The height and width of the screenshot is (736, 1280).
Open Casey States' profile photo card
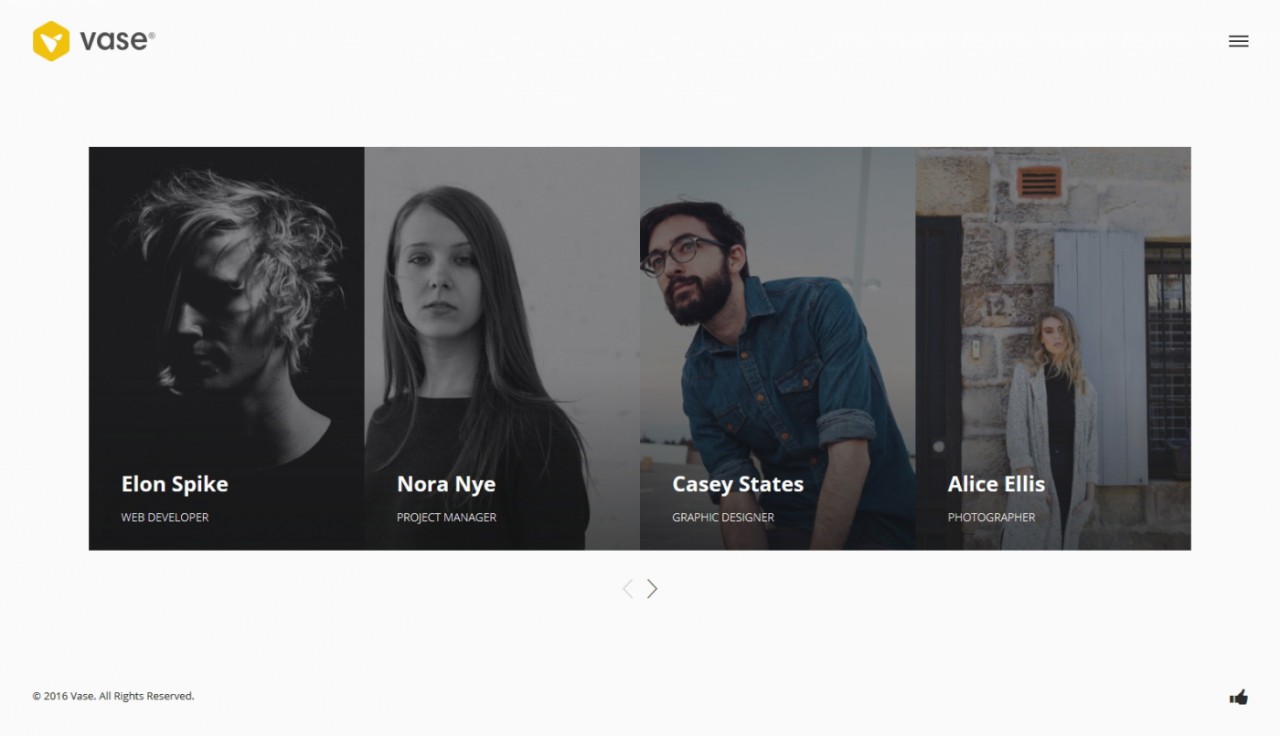[x=778, y=348]
